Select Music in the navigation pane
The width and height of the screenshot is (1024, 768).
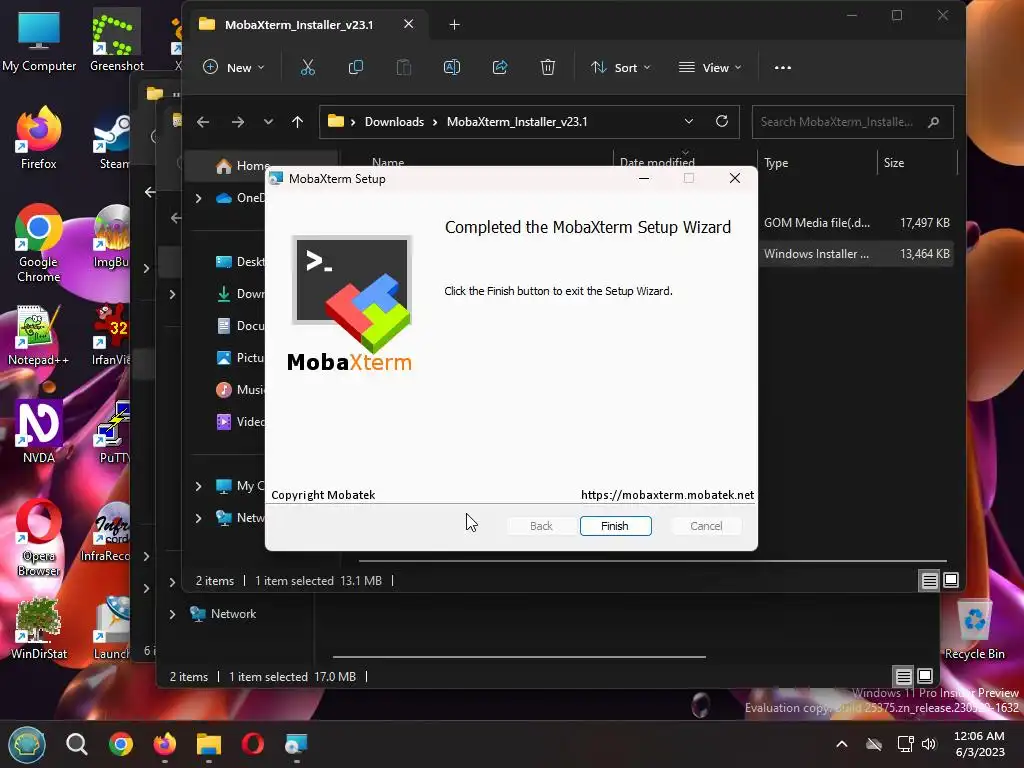point(240,390)
